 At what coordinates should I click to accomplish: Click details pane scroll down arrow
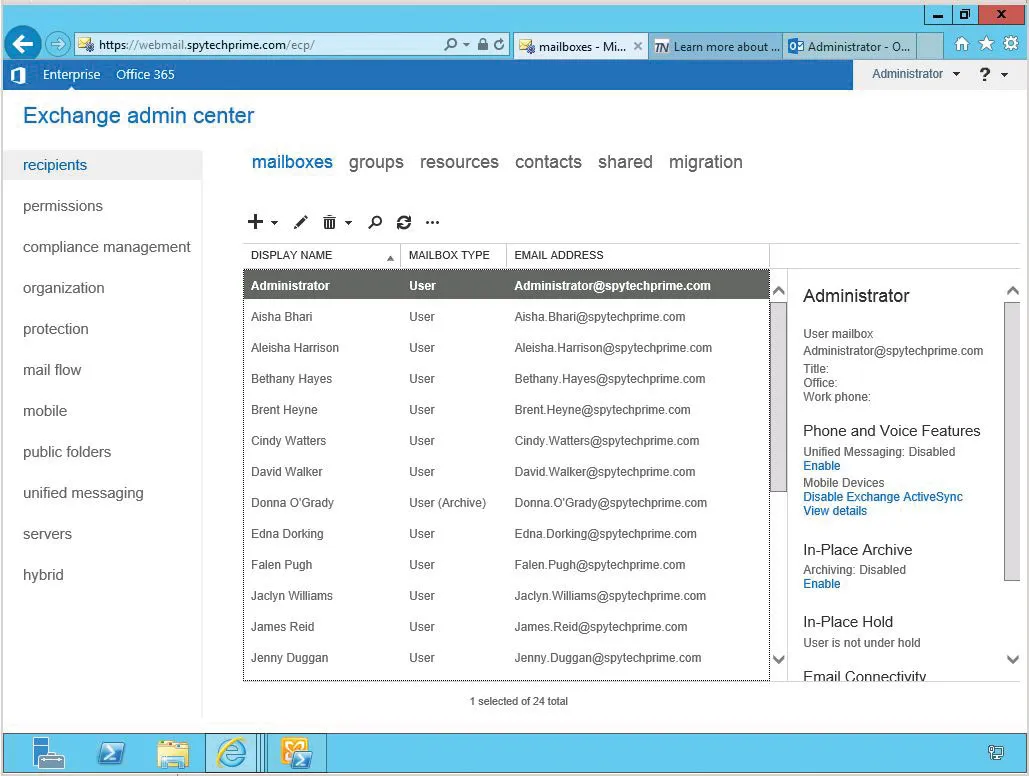(1013, 659)
